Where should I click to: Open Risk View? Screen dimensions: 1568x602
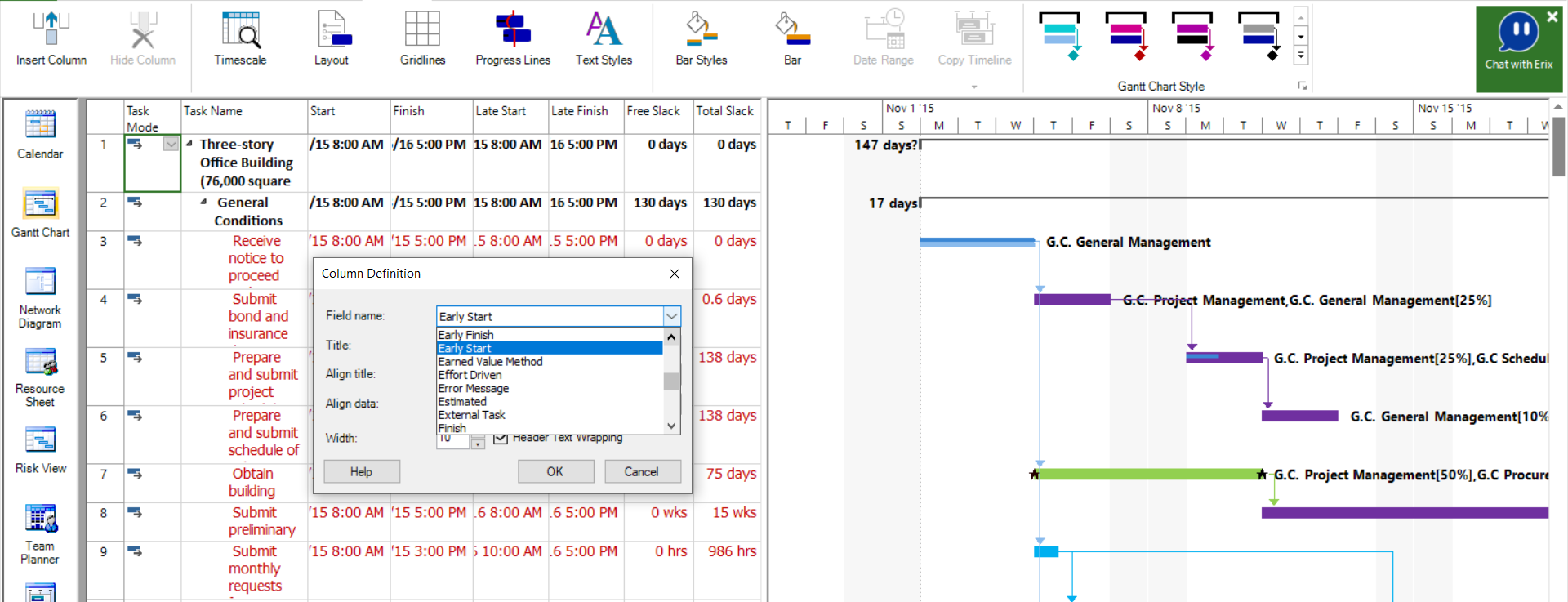point(40,450)
